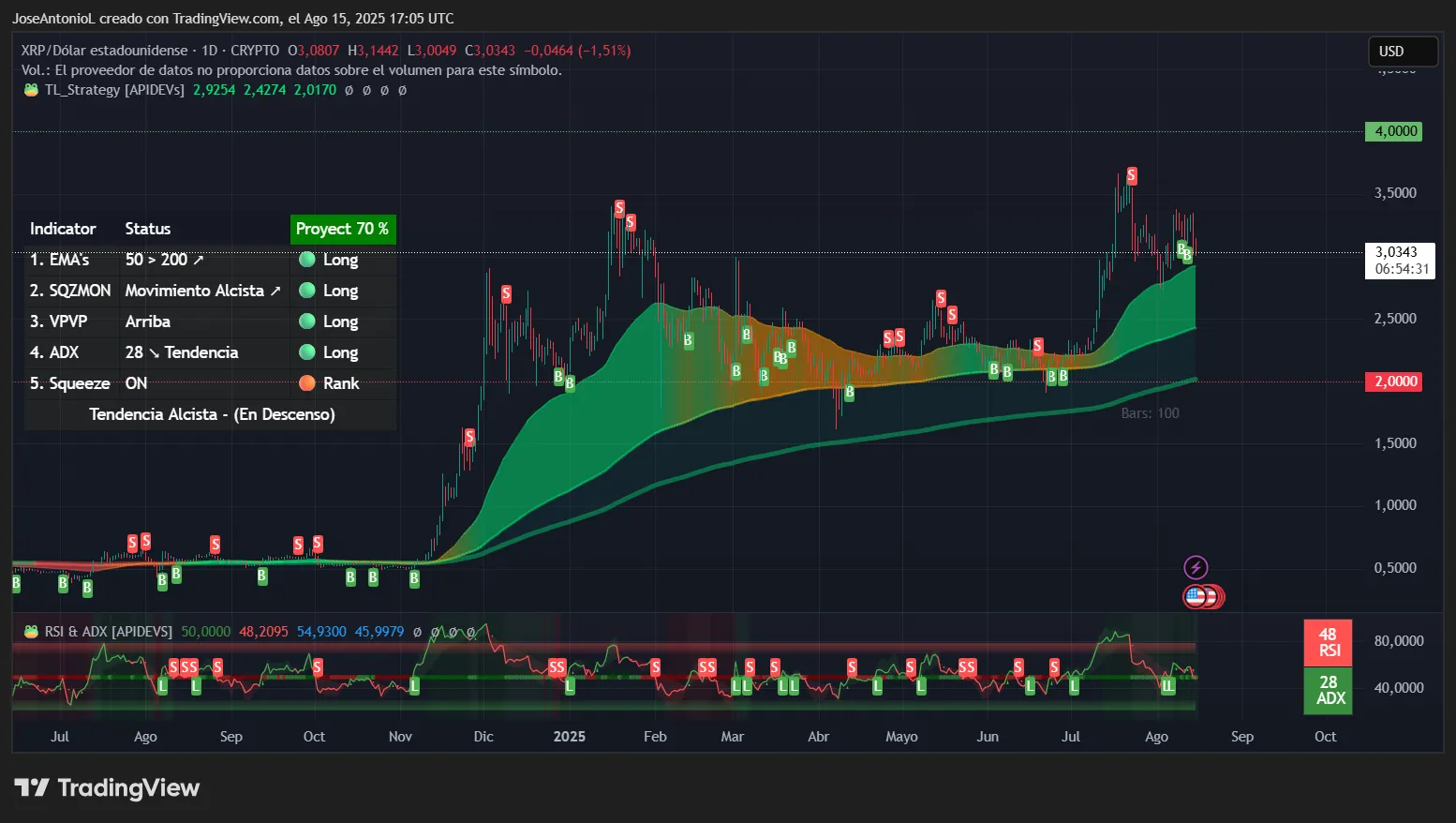
Task: Click the Mayo month label
Action: [x=901, y=737]
